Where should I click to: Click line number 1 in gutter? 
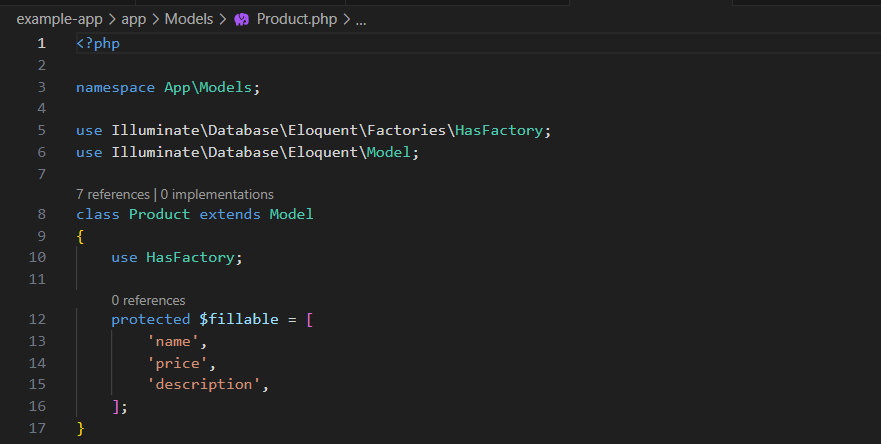[41, 43]
